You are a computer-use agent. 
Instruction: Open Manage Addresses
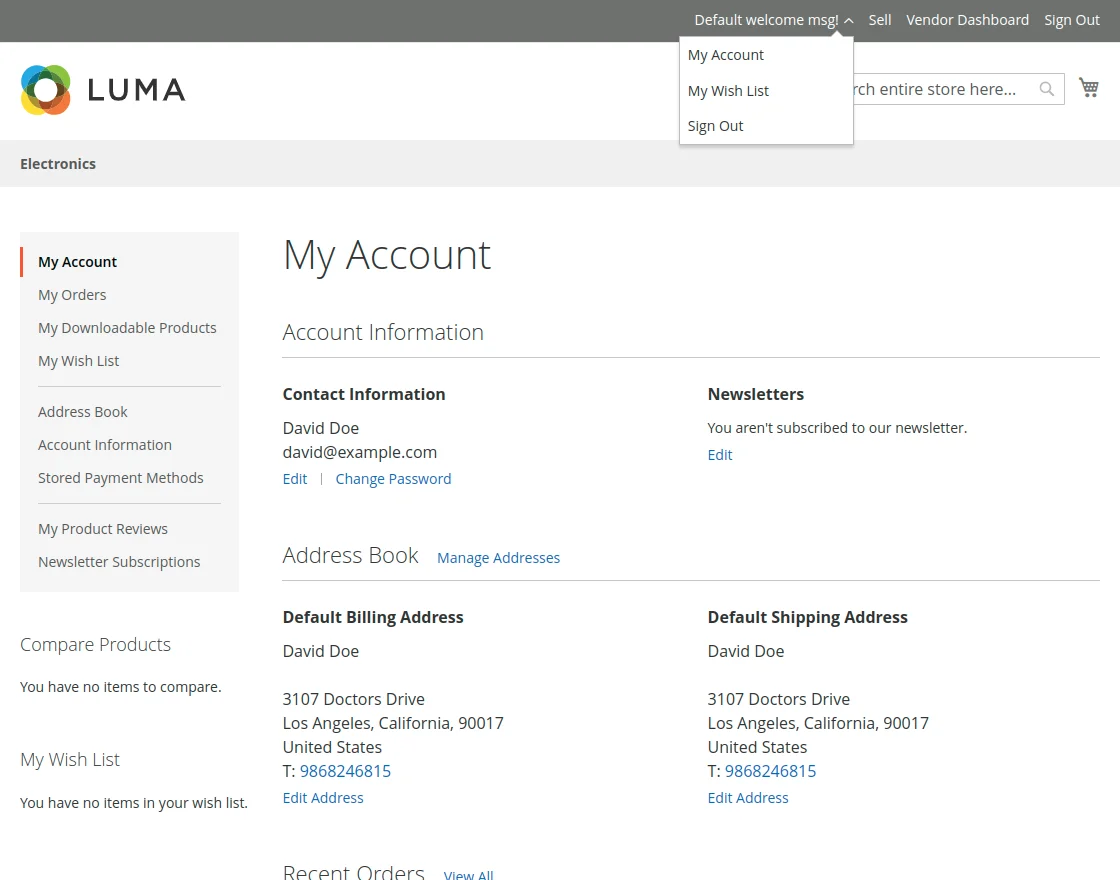(x=498, y=557)
